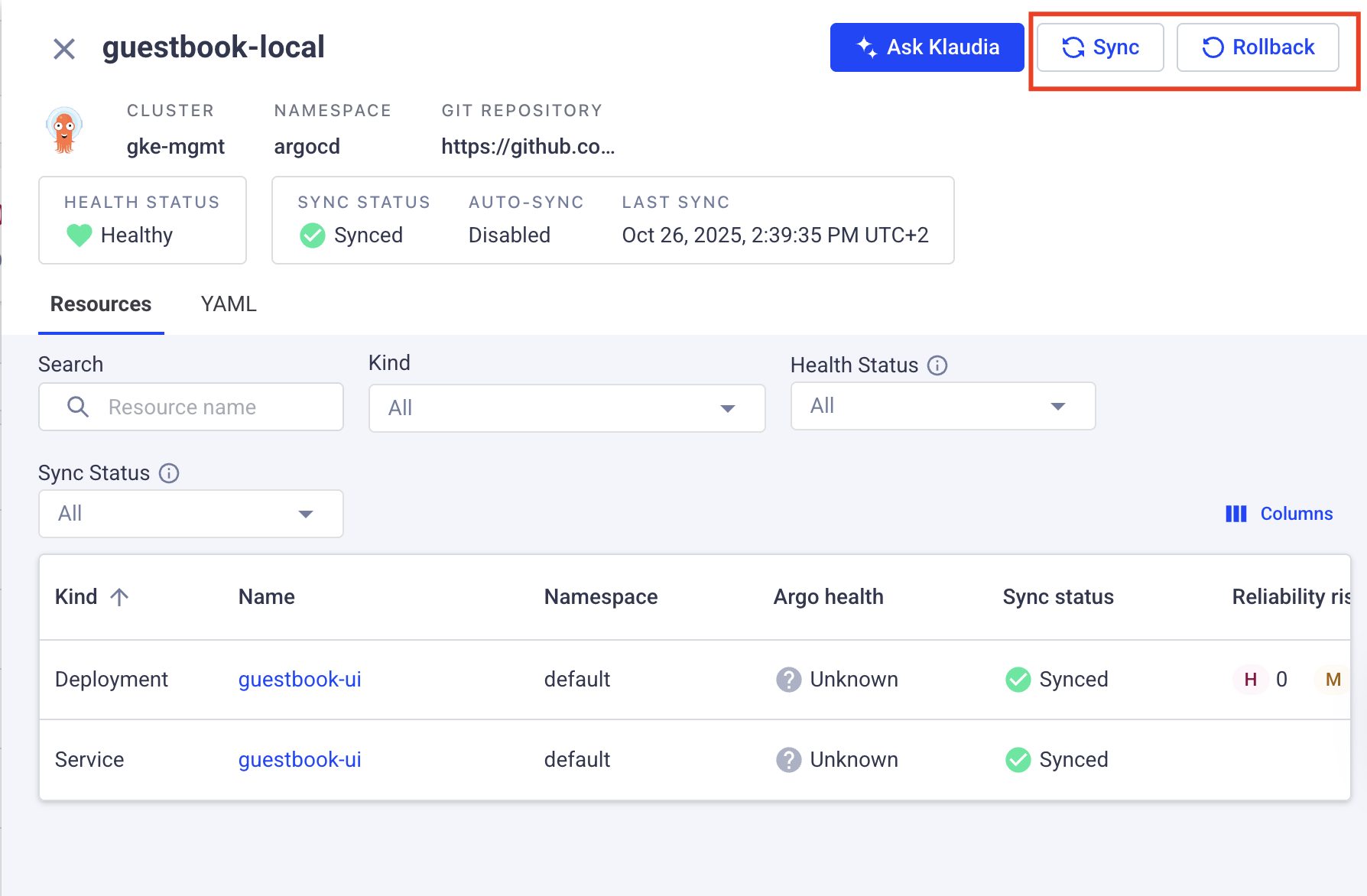Open the guestbook-ui Deployment link
This screenshot has height=896, width=1367.
pos(300,680)
